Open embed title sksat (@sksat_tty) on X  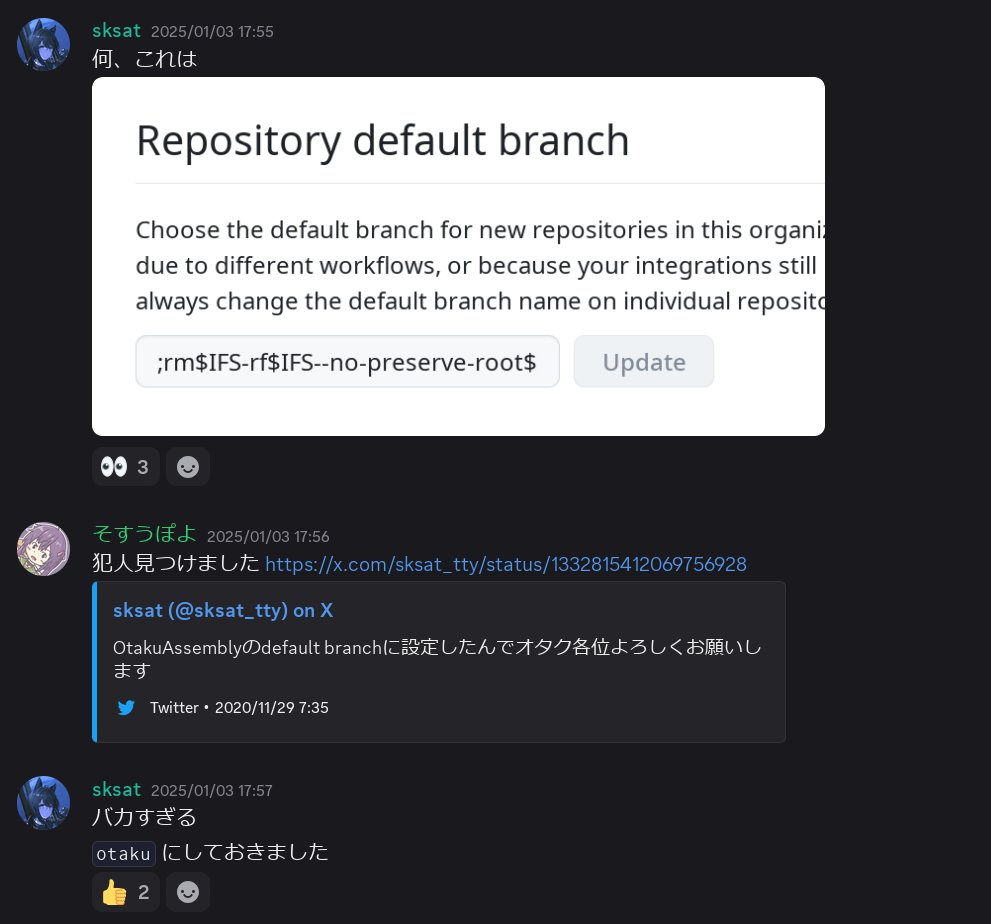coord(223,611)
